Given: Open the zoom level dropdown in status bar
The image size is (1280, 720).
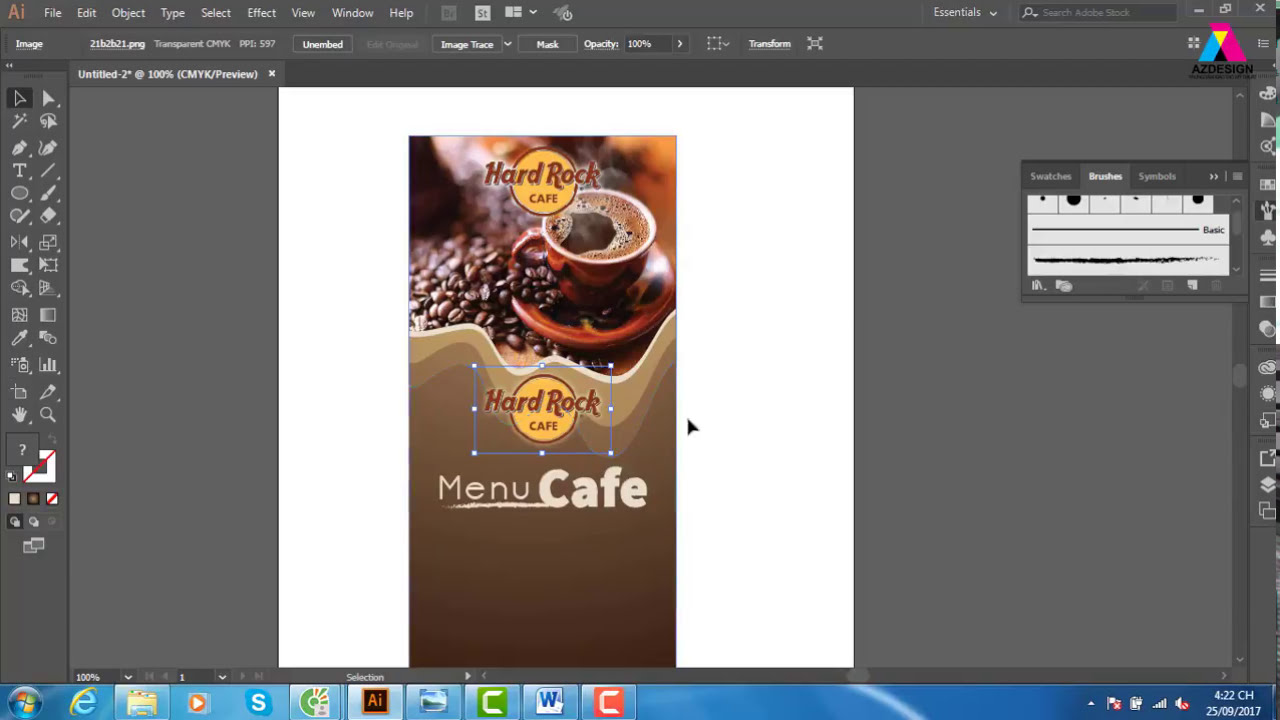Looking at the screenshot, I should pos(128,677).
